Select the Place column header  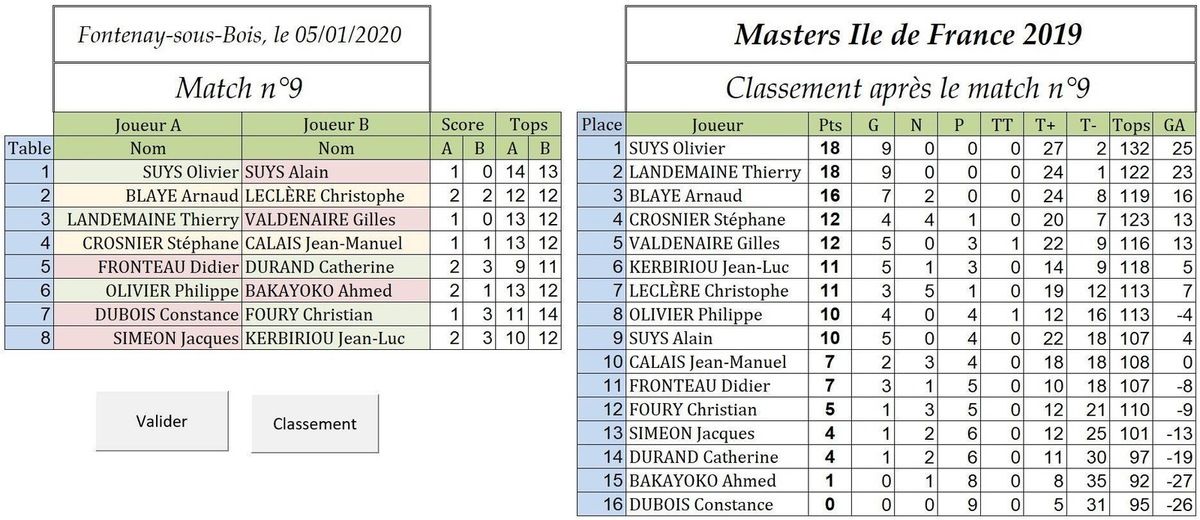[x=601, y=125]
